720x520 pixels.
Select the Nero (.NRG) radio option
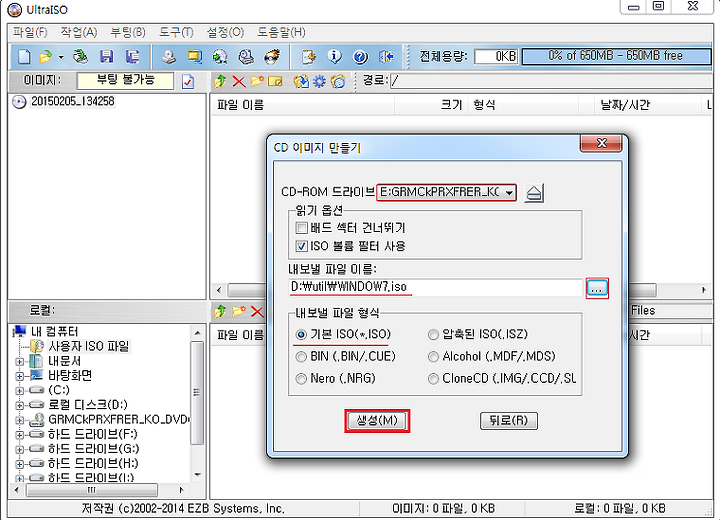(301, 379)
